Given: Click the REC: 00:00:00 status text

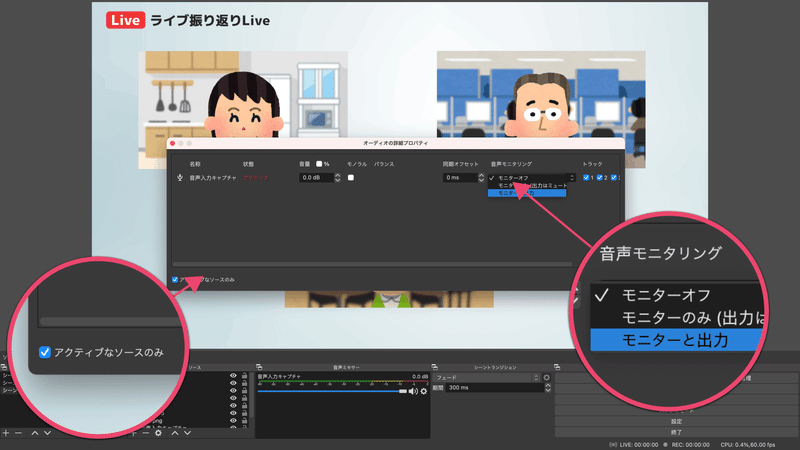Looking at the screenshot, I should point(690,445).
